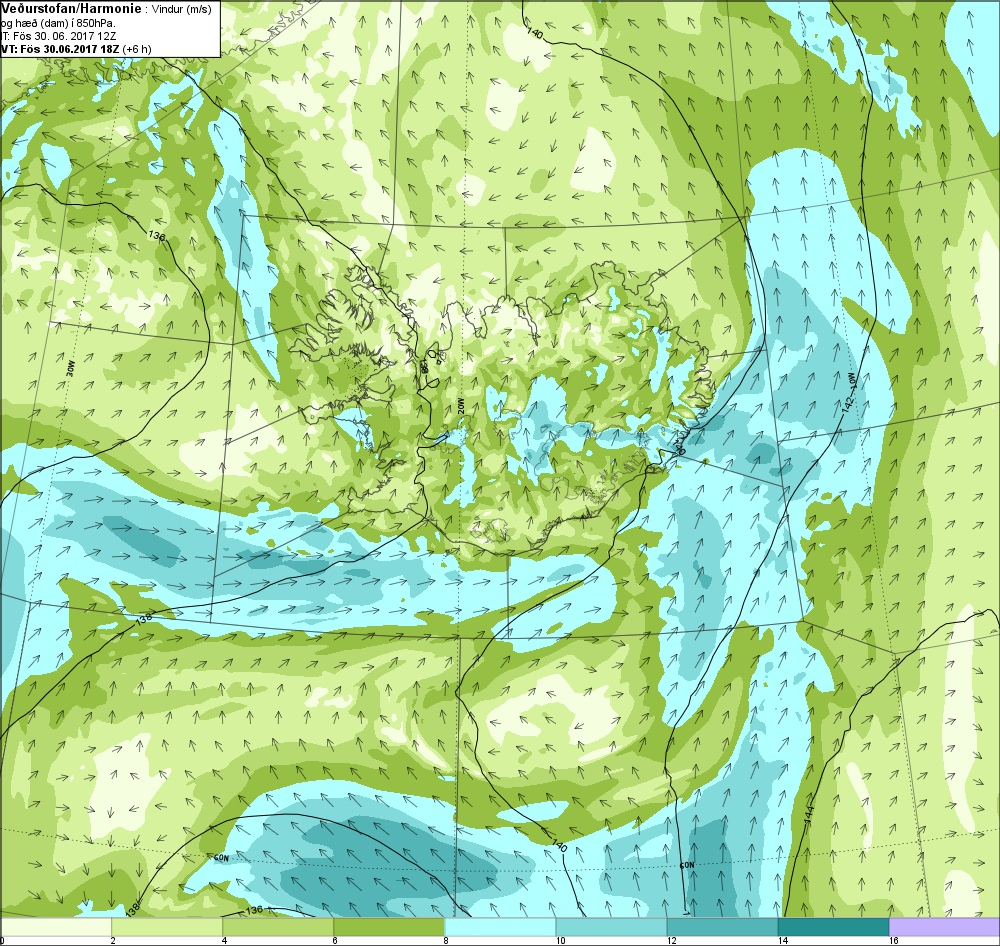Click the "140" contour label north of Iceland

coord(534,33)
